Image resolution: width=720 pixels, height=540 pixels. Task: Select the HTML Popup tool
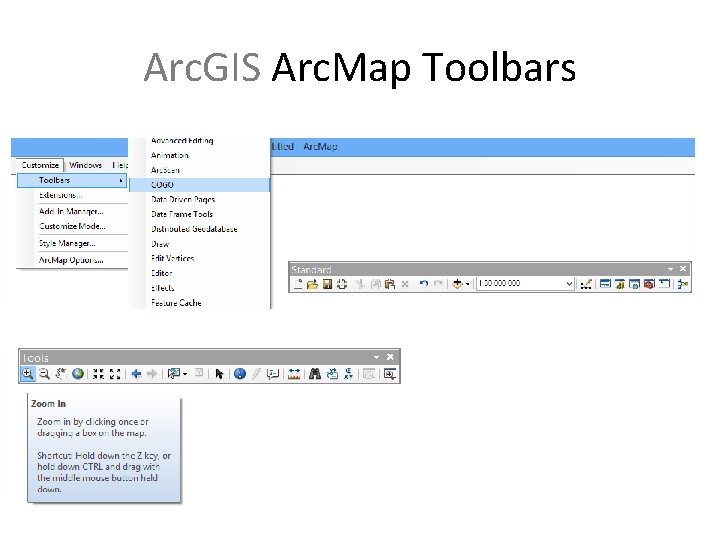pos(273,374)
